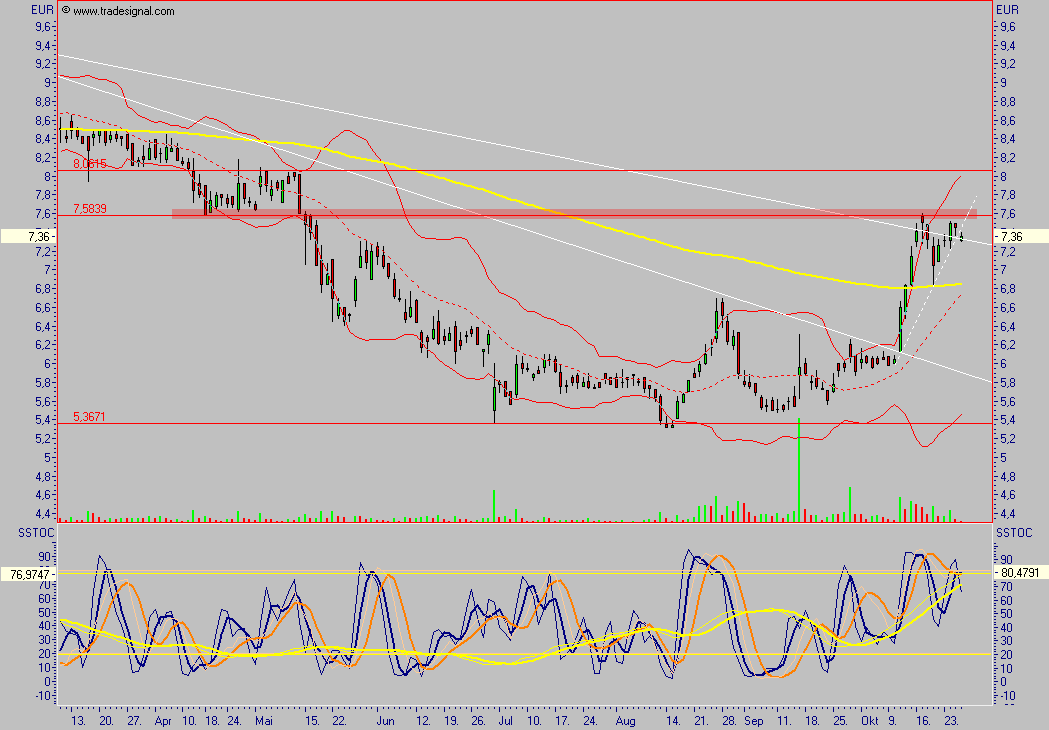Viewport: 1049px width, 730px height.
Task: Click the tallest green volume bar in September
Action: point(799,470)
